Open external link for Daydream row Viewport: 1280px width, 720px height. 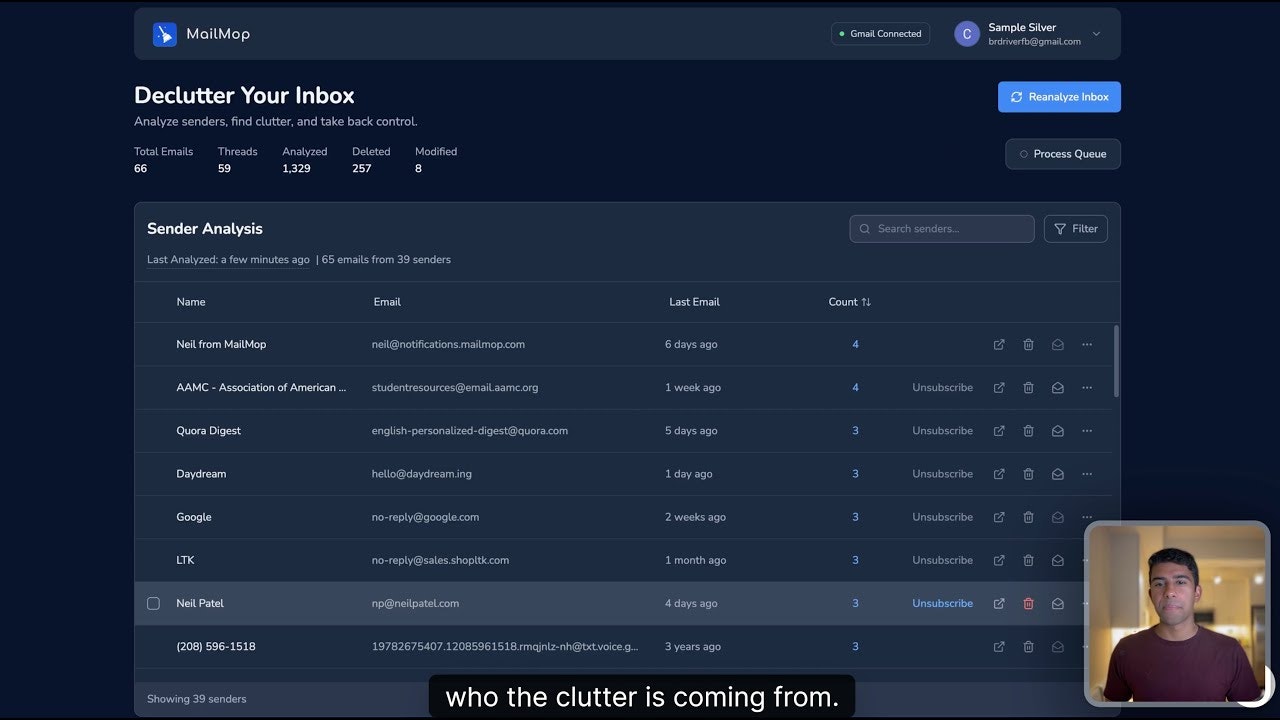click(999, 474)
